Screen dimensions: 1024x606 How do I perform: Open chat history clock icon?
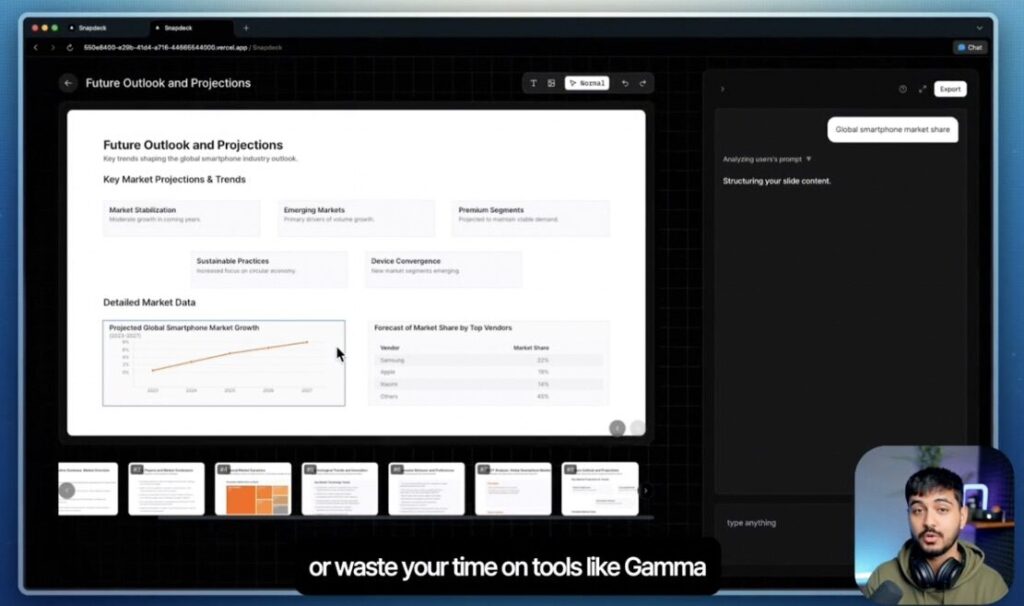click(903, 89)
